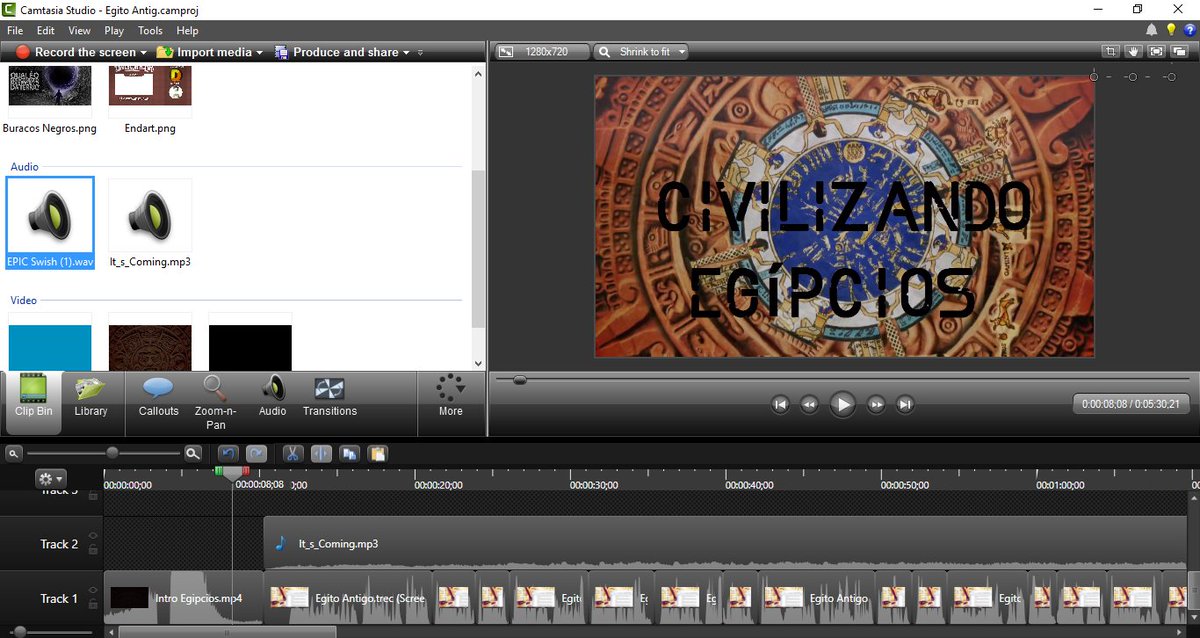This screenshot has width=1200, height=638.
Task: Open timeline track settings gear dropdown
Action: (51, 479)
